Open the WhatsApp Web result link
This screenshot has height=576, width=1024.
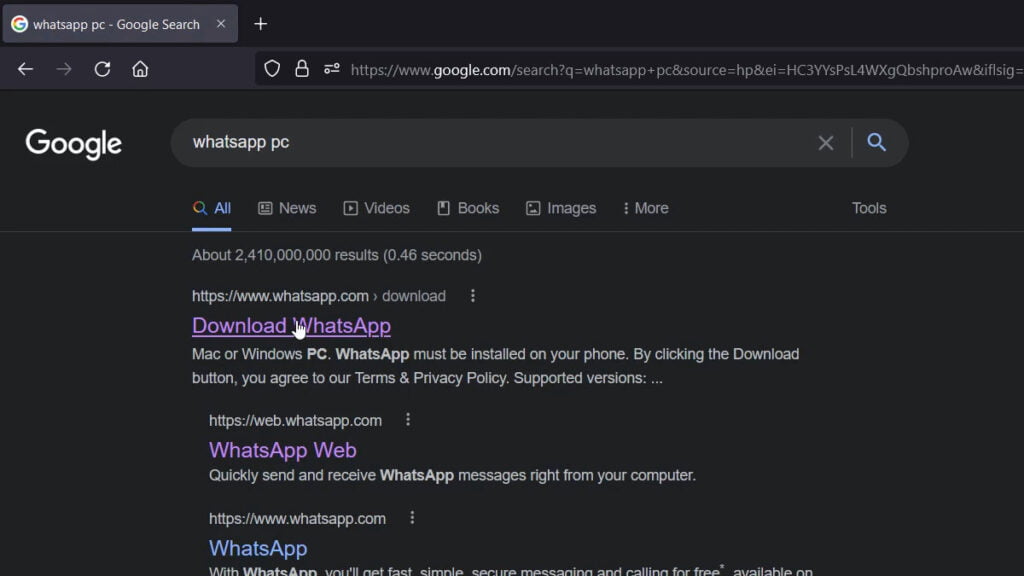(282, 450)
